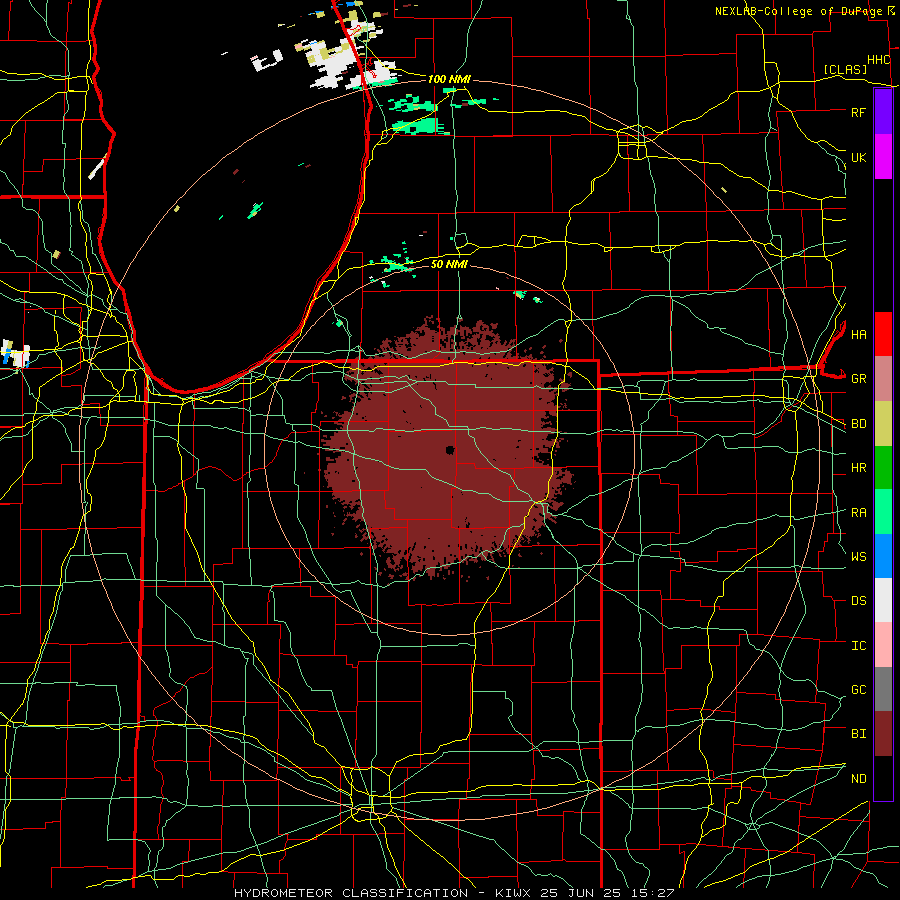Image resolution: width=900 pixels, height=900 pixels.
Task: Click the 100 NMI range ring label
Action: tap(449, 79)
